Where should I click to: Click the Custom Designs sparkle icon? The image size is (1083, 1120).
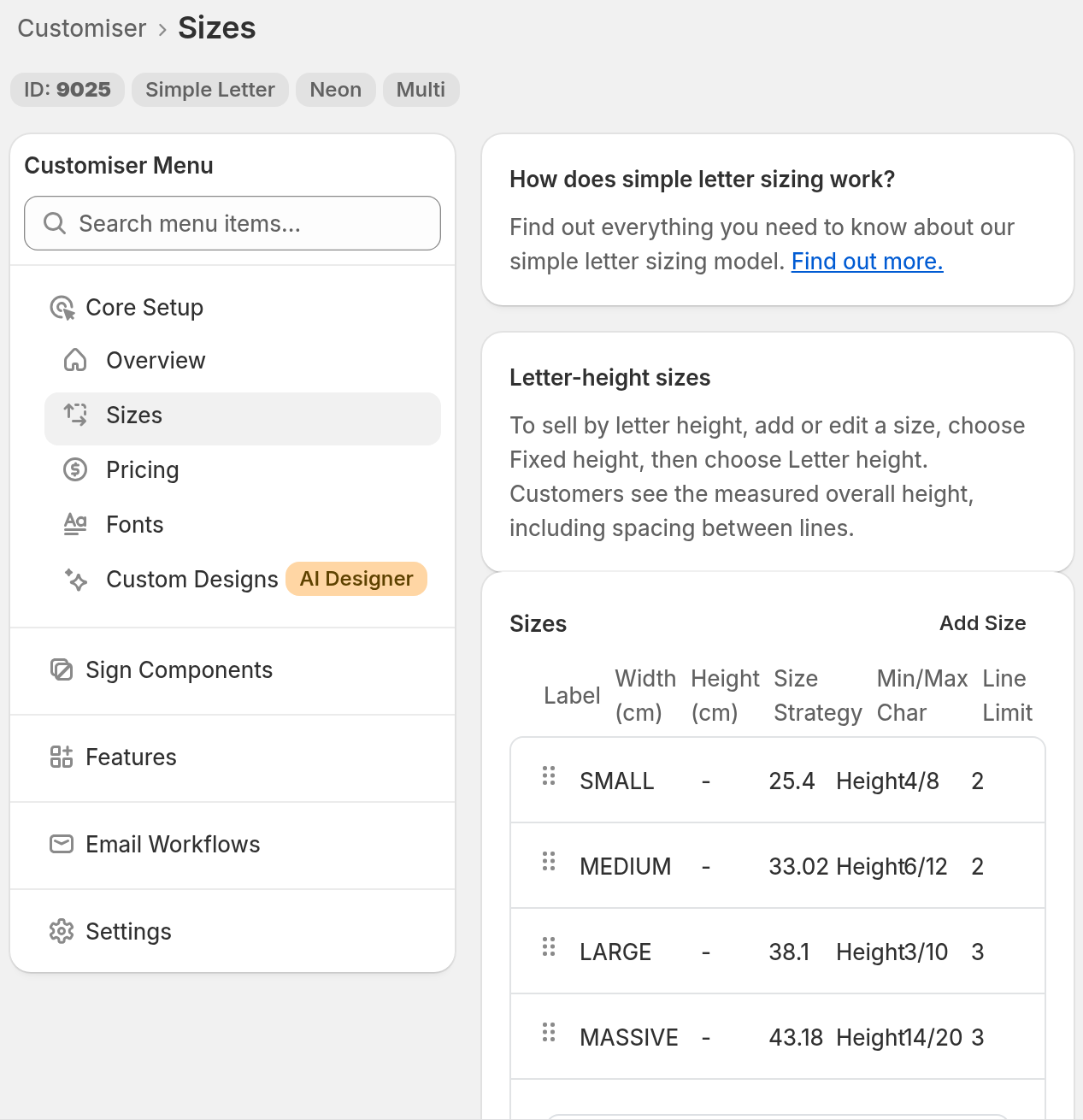point(75,579)
